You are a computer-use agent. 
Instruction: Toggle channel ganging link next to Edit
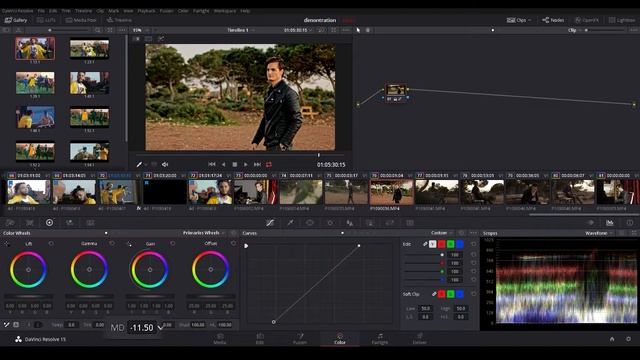click(425, 244)
